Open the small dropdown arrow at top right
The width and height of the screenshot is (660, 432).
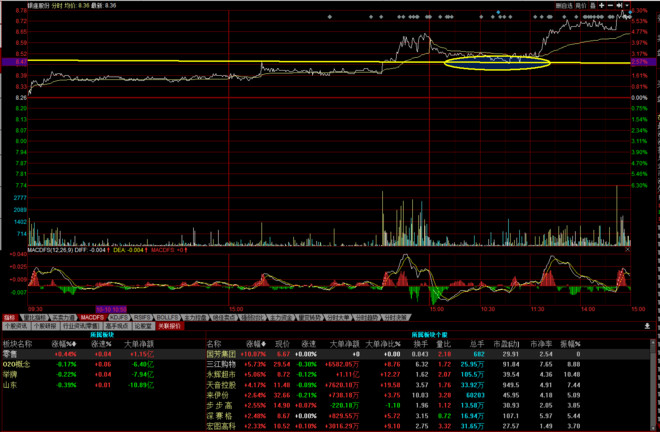tap(627, 5)
